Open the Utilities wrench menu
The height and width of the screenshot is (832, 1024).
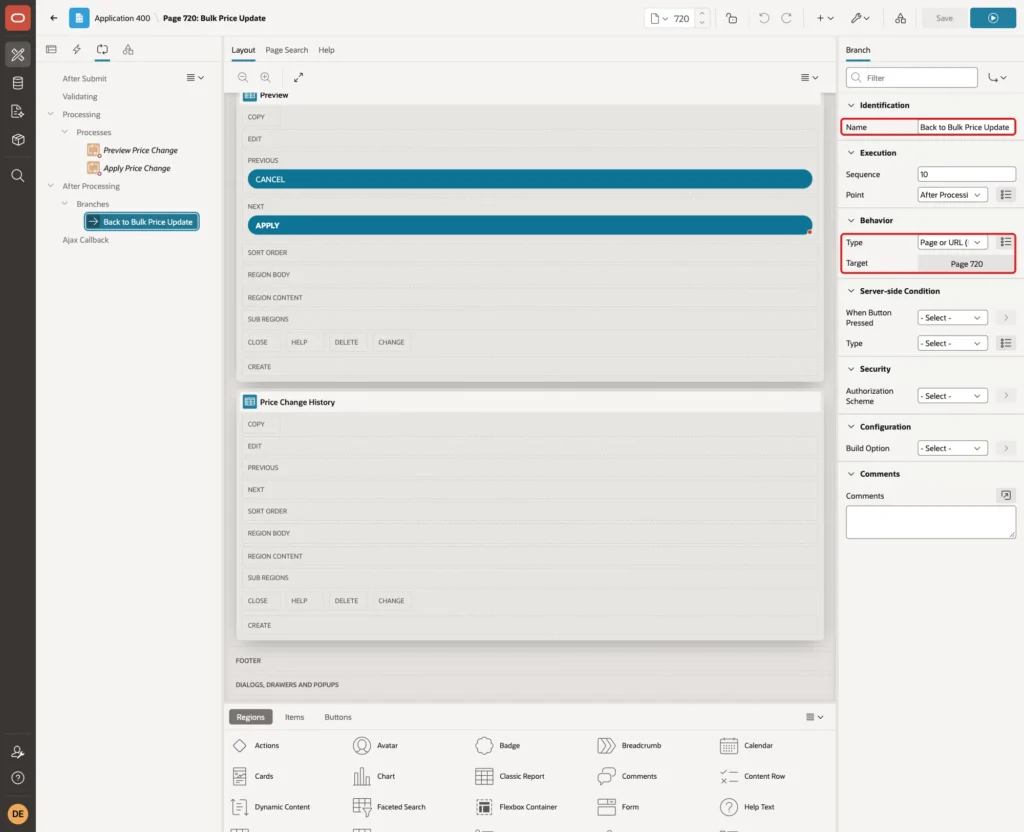860,18
